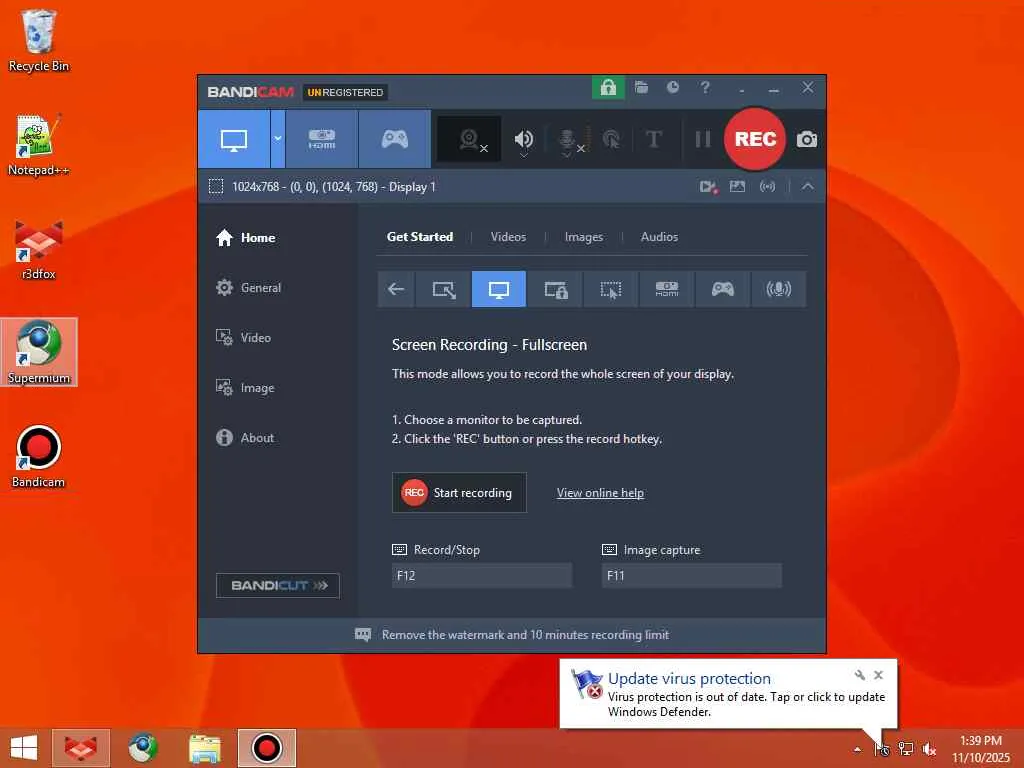Image resolution: width=1024 pixels, height=768 pixels.
Task: Open the help question mark icon
Action: (x=705, y=87)
